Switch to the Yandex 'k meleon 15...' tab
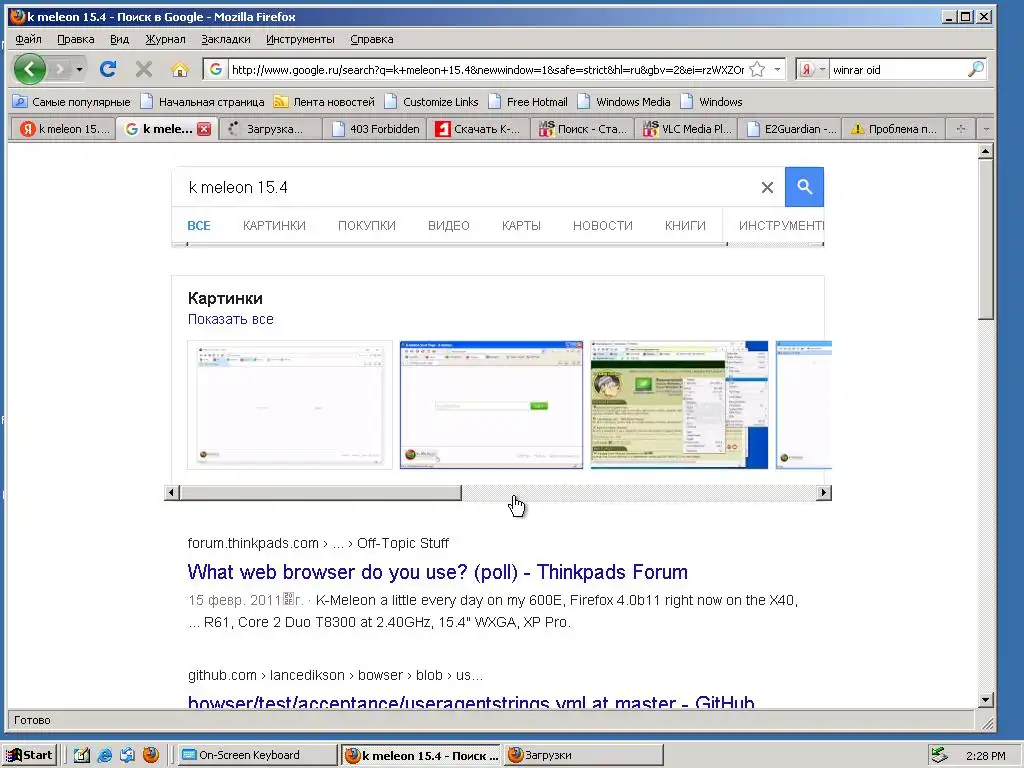Screen dimensions: 1024x768 tap(63, 129)
